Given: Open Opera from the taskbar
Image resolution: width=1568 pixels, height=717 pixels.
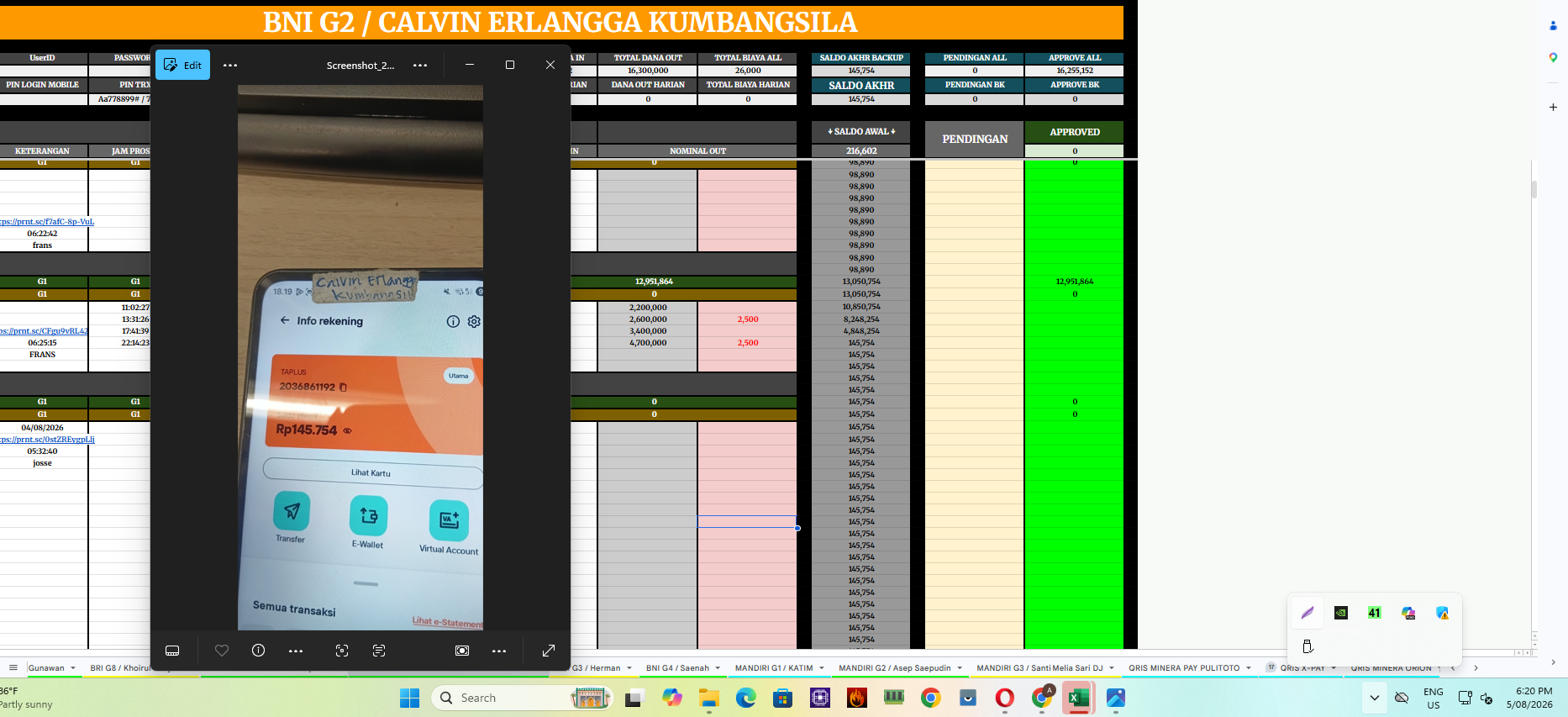Looking at the screenshot, I should (1005, 698).
